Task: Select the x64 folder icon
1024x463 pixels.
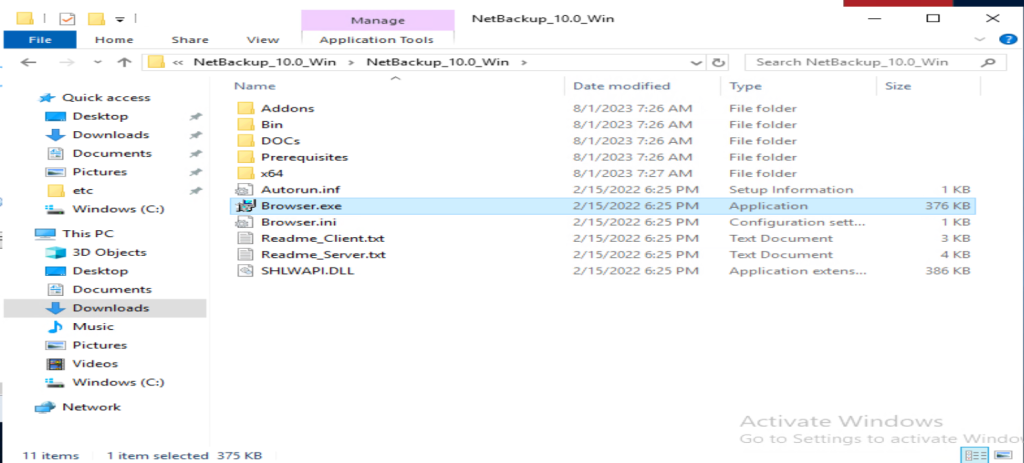Action: coord(246,174)
